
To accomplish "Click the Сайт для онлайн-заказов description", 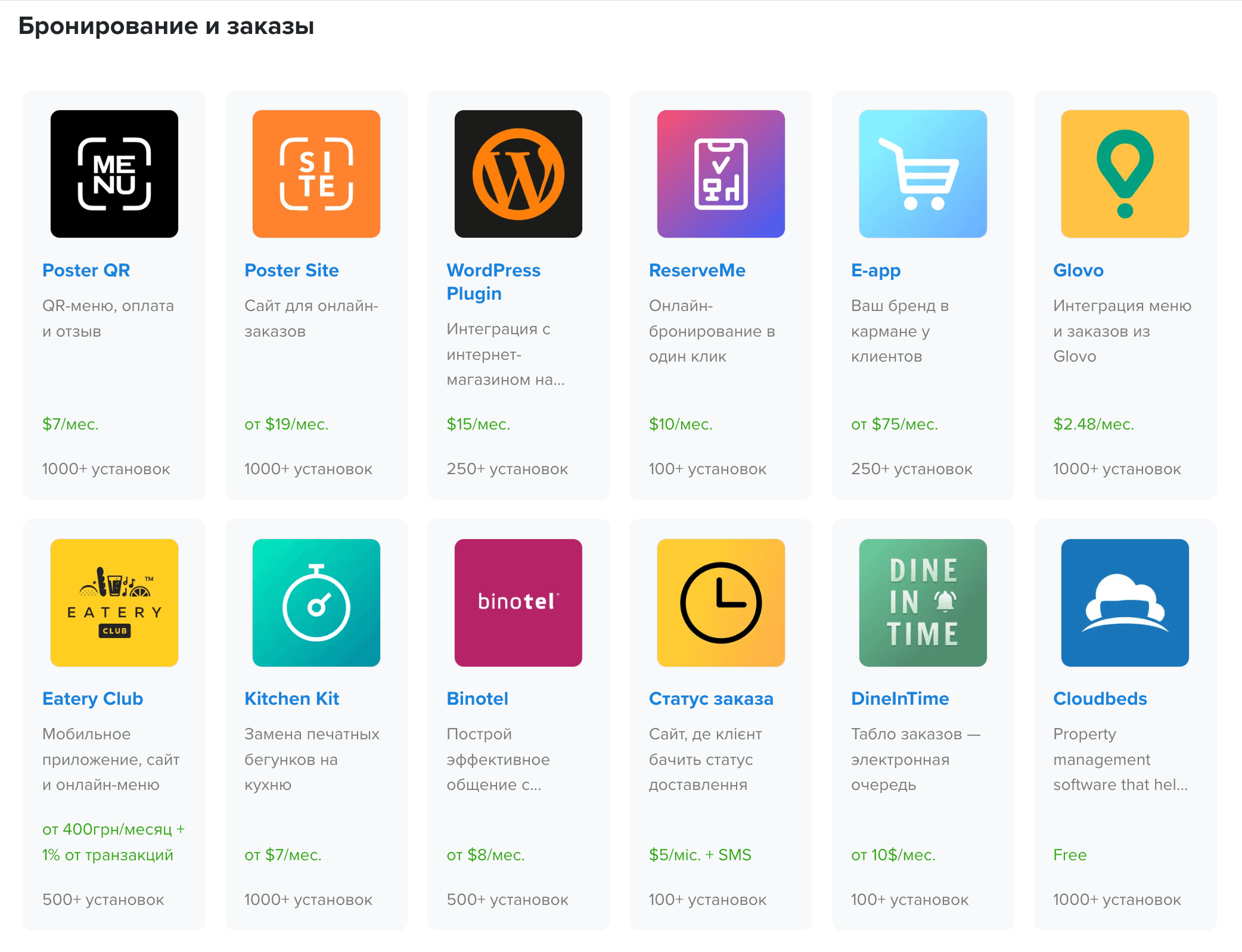I will pyautogui.click(x=311, y=318).
